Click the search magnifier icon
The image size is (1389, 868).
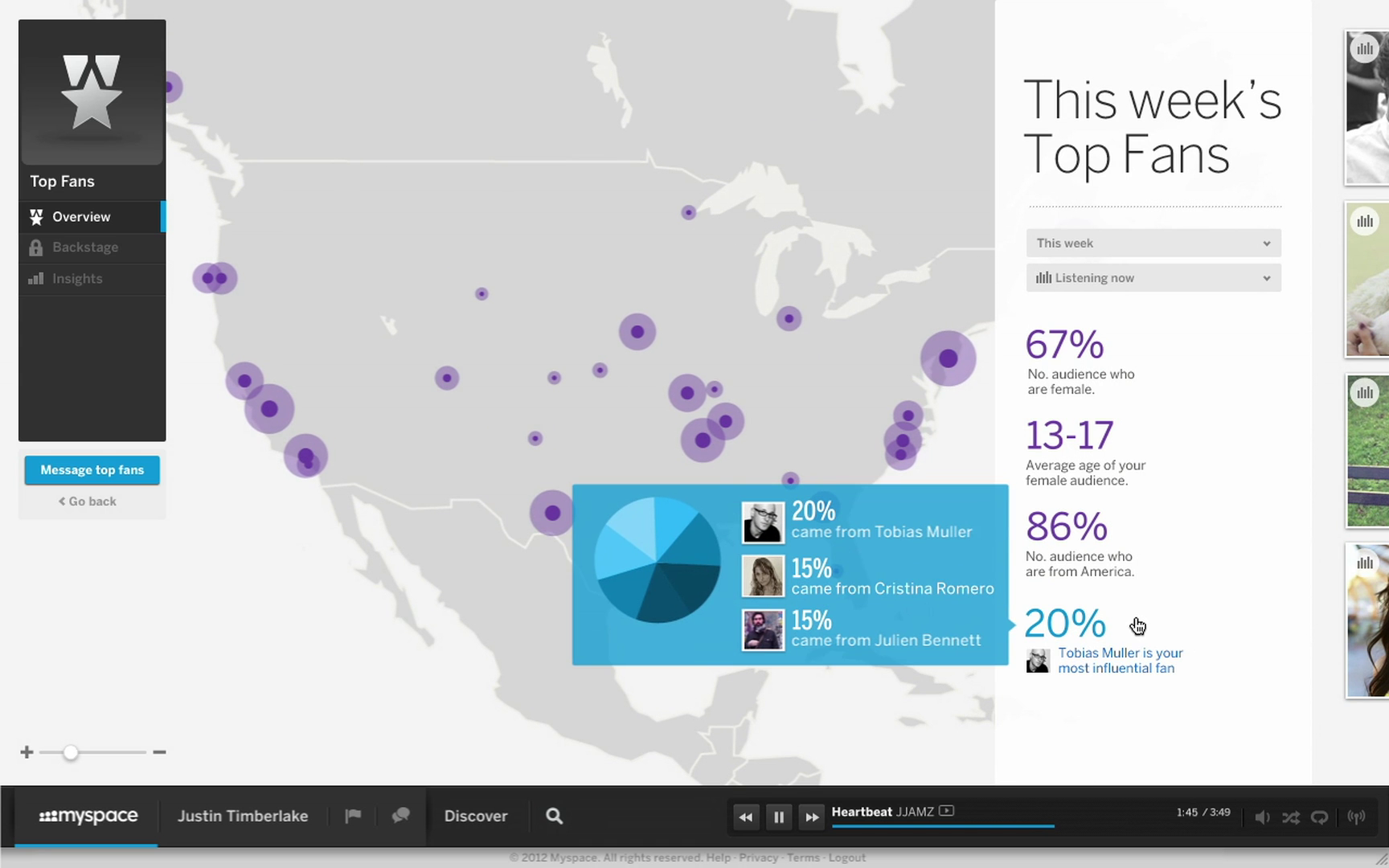click(x=554, y=816)
